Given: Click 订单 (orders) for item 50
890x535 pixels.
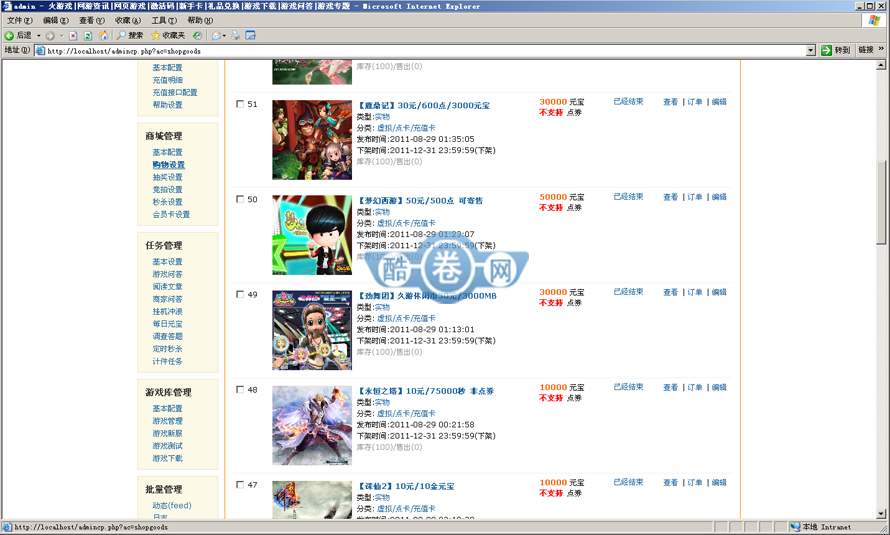Looking at the screenshot, I should (695, 197).
